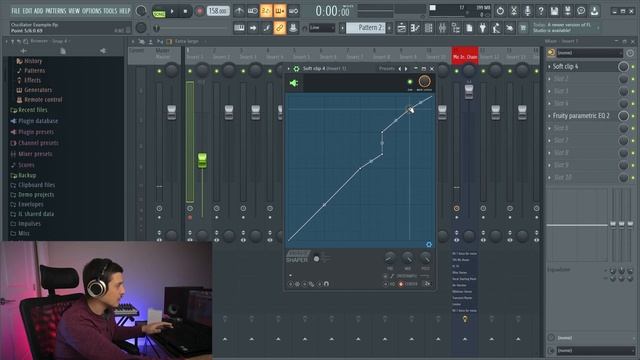Open the Playlist view icon
This screenshot has height=360, width=640.
point(402,28)
